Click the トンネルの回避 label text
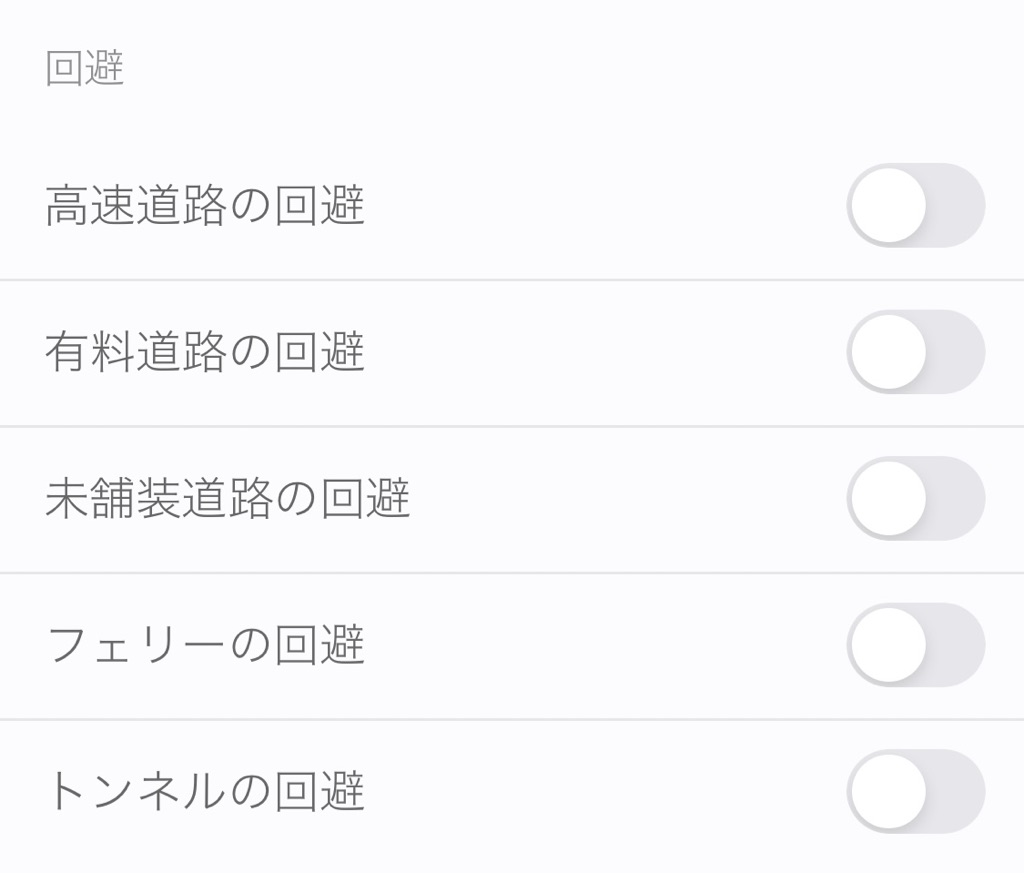The height and width of the screenshot is (873, 1024). point(206,791)
